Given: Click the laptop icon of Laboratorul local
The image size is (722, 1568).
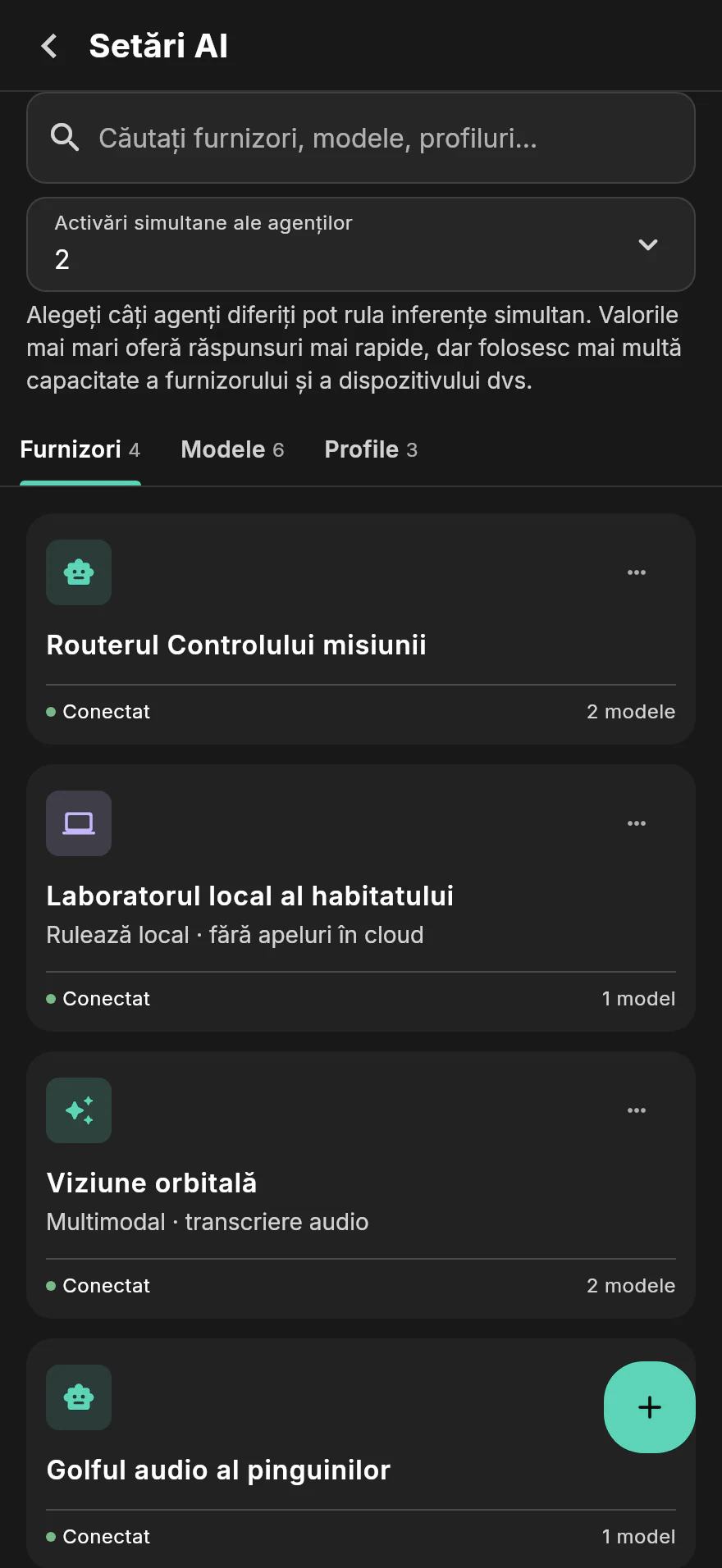Looking at the screenshot, I should (79, 823).
